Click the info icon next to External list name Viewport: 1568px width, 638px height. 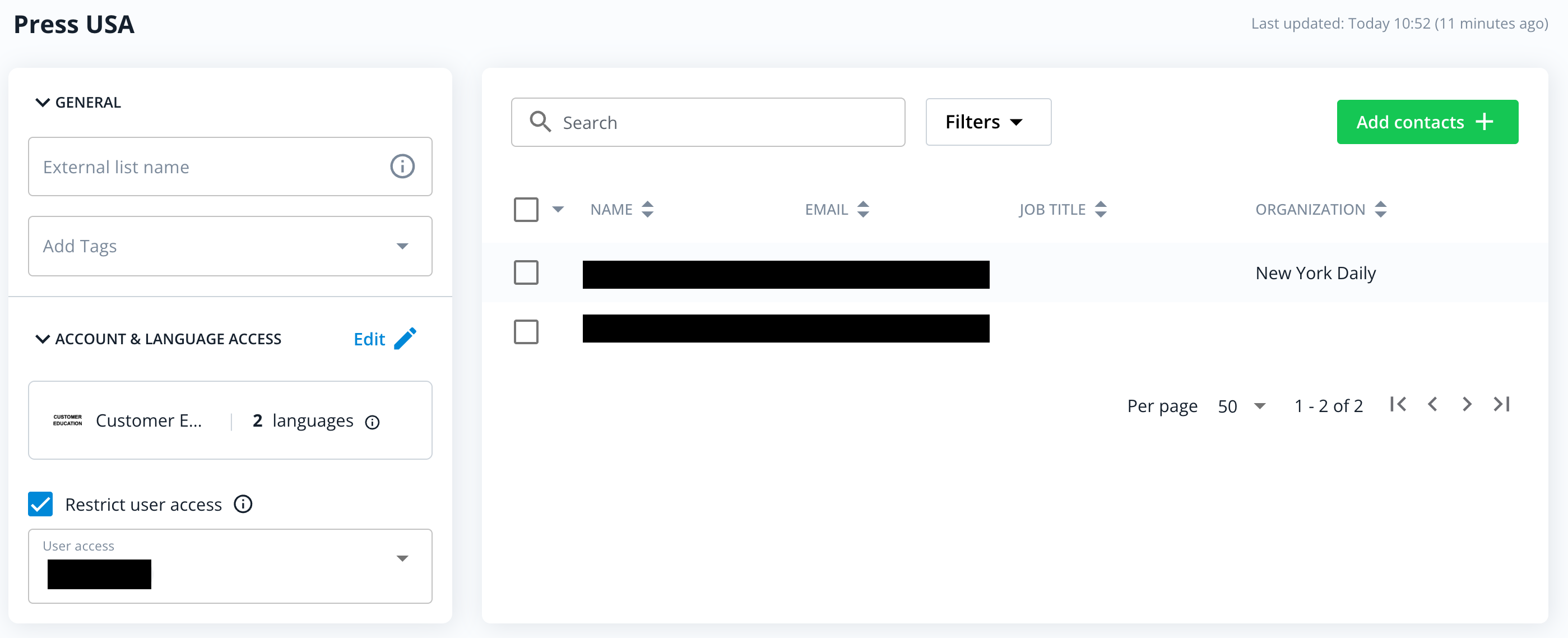click(402, 166)
